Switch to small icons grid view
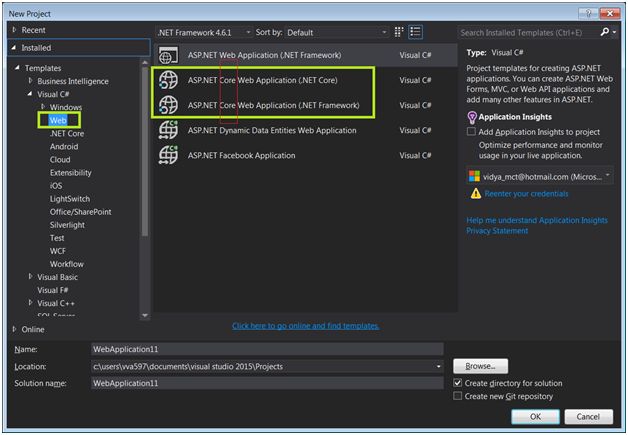This screenshot has width=628, height=435. pos(399,32)
